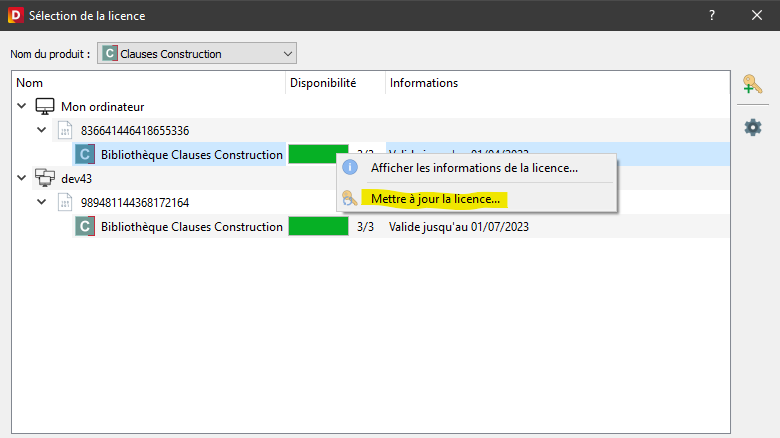This screenshot has width=780, height=438.
Task: Choose Mettre à jour la licence
Action: click(435, 199)
